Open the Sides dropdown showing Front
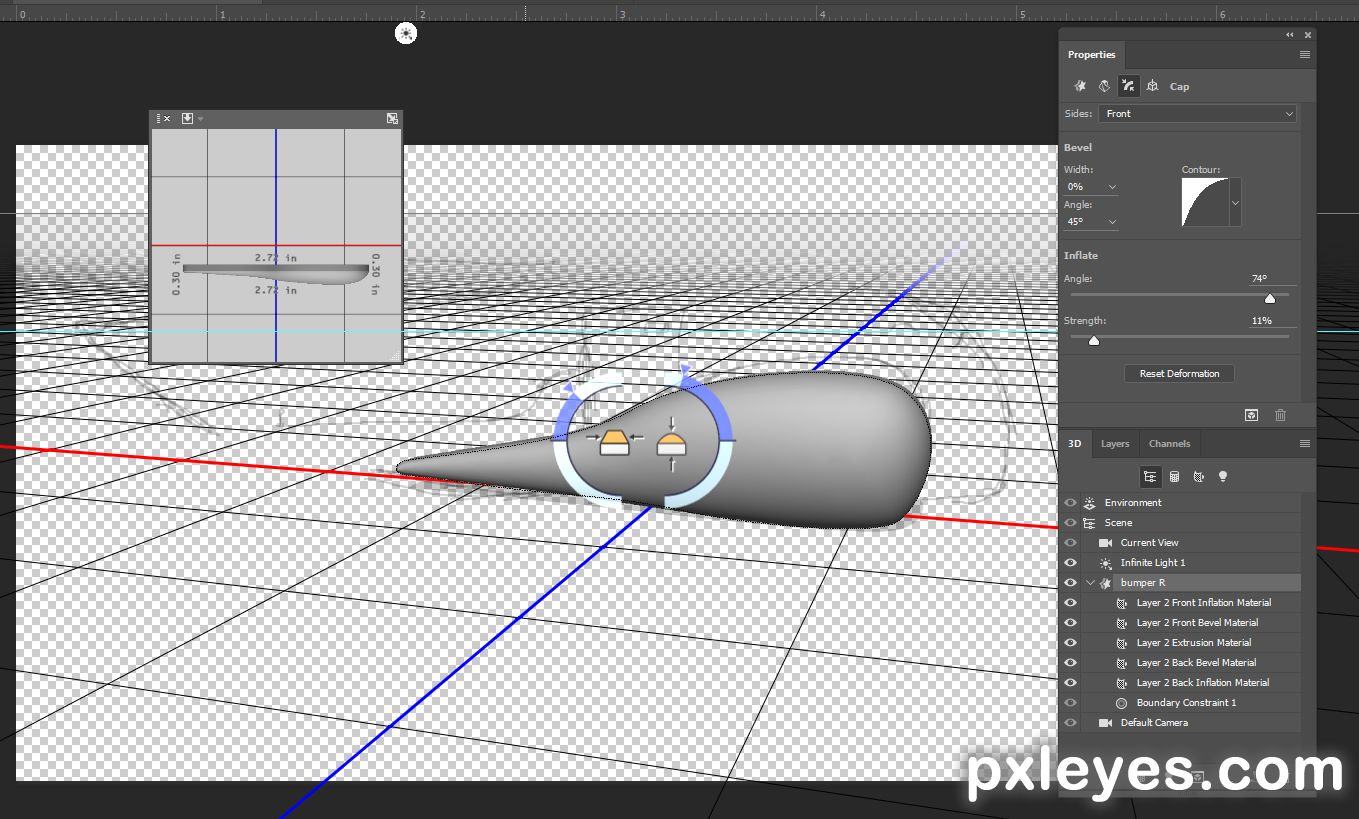This screenshot has width=1359, height=819. (x=1198, y=114)
